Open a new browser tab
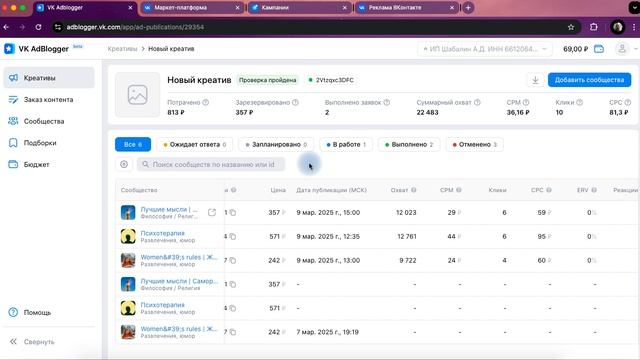This screenshot has height=360, width=640. coord(468,7)
